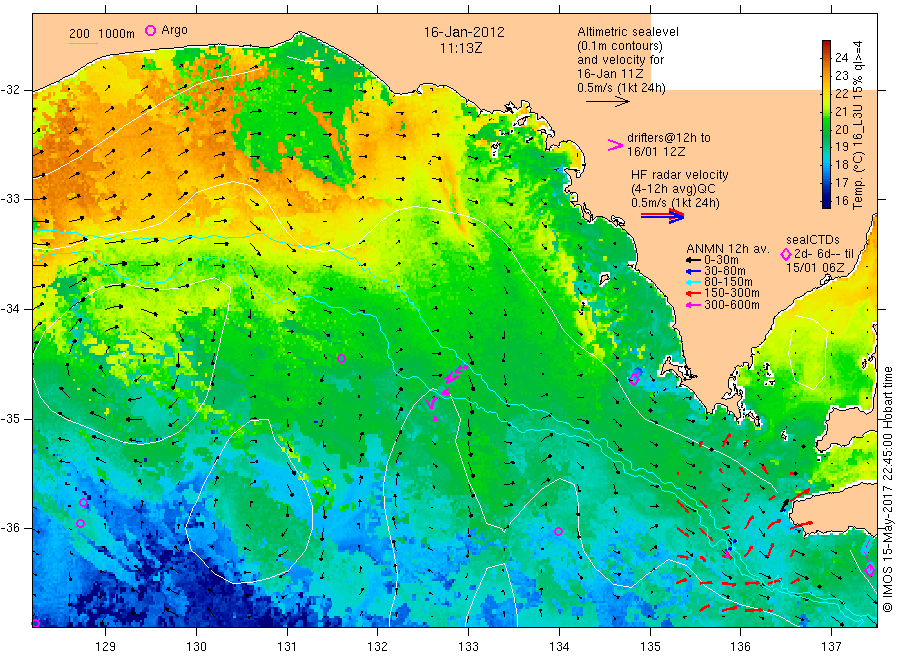This screenshot has width=900, height=660.
Task: Click the latitude label -35
Action: pyautogui.click(x=10, y=418)
